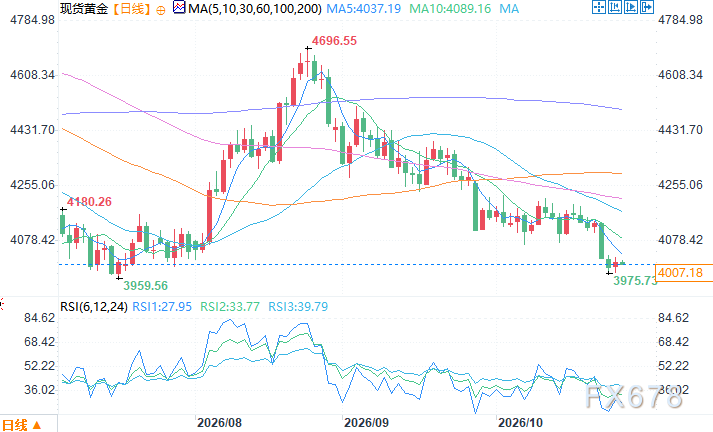
Task: Open MA(5,10,30,60,100,200) parameter settings
Action: click(x=255, y=8)
